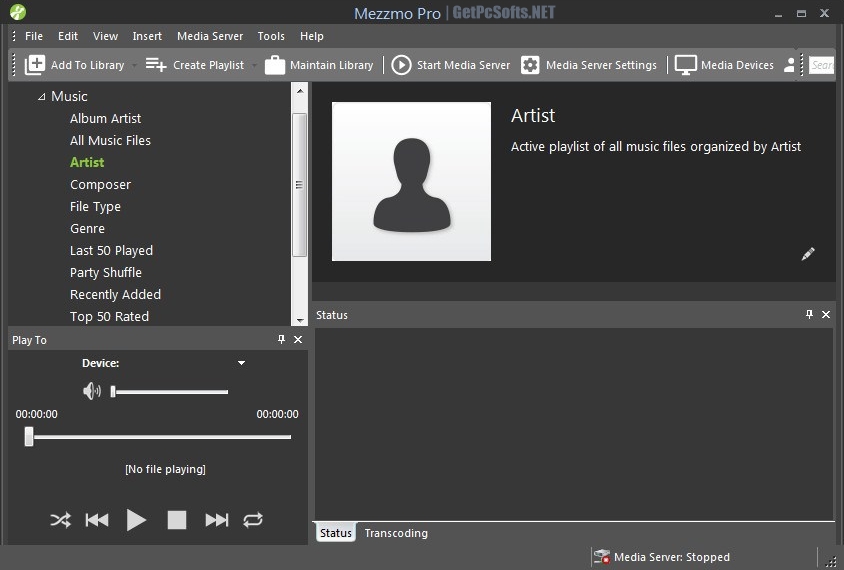Click the playback position seek slider

point(158,437)
